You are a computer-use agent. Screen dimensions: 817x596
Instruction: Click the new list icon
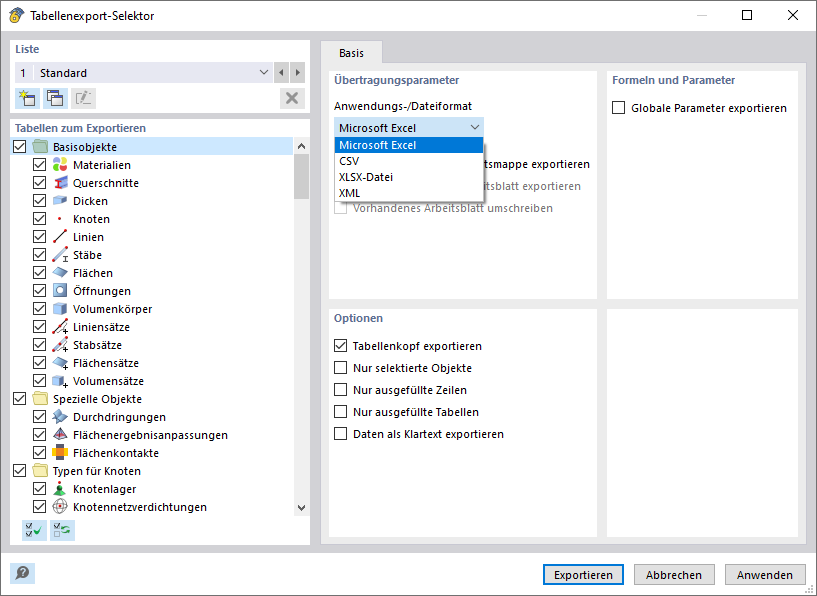point(27,97)
